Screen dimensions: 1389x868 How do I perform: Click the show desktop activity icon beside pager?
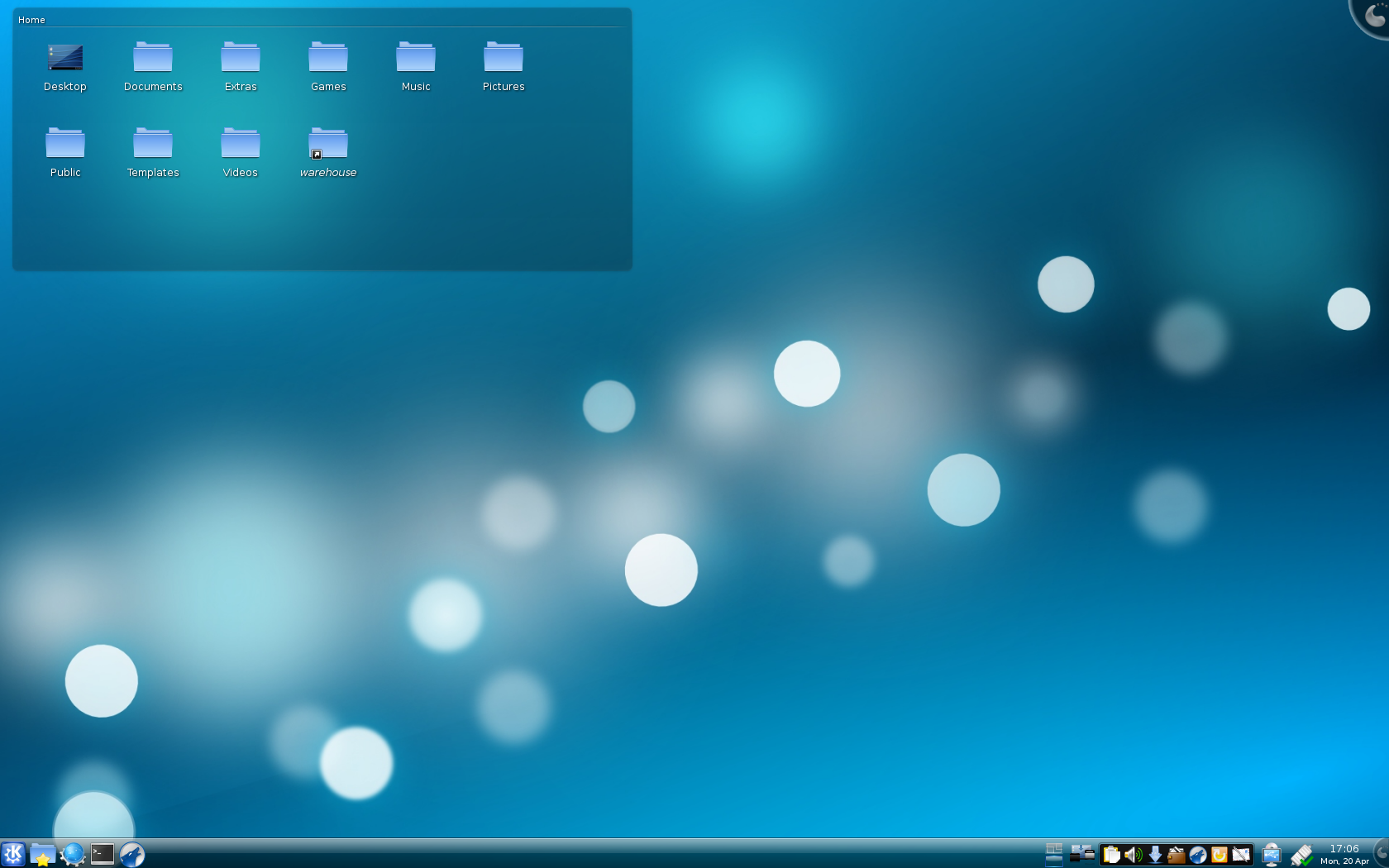click(1082, 854)
